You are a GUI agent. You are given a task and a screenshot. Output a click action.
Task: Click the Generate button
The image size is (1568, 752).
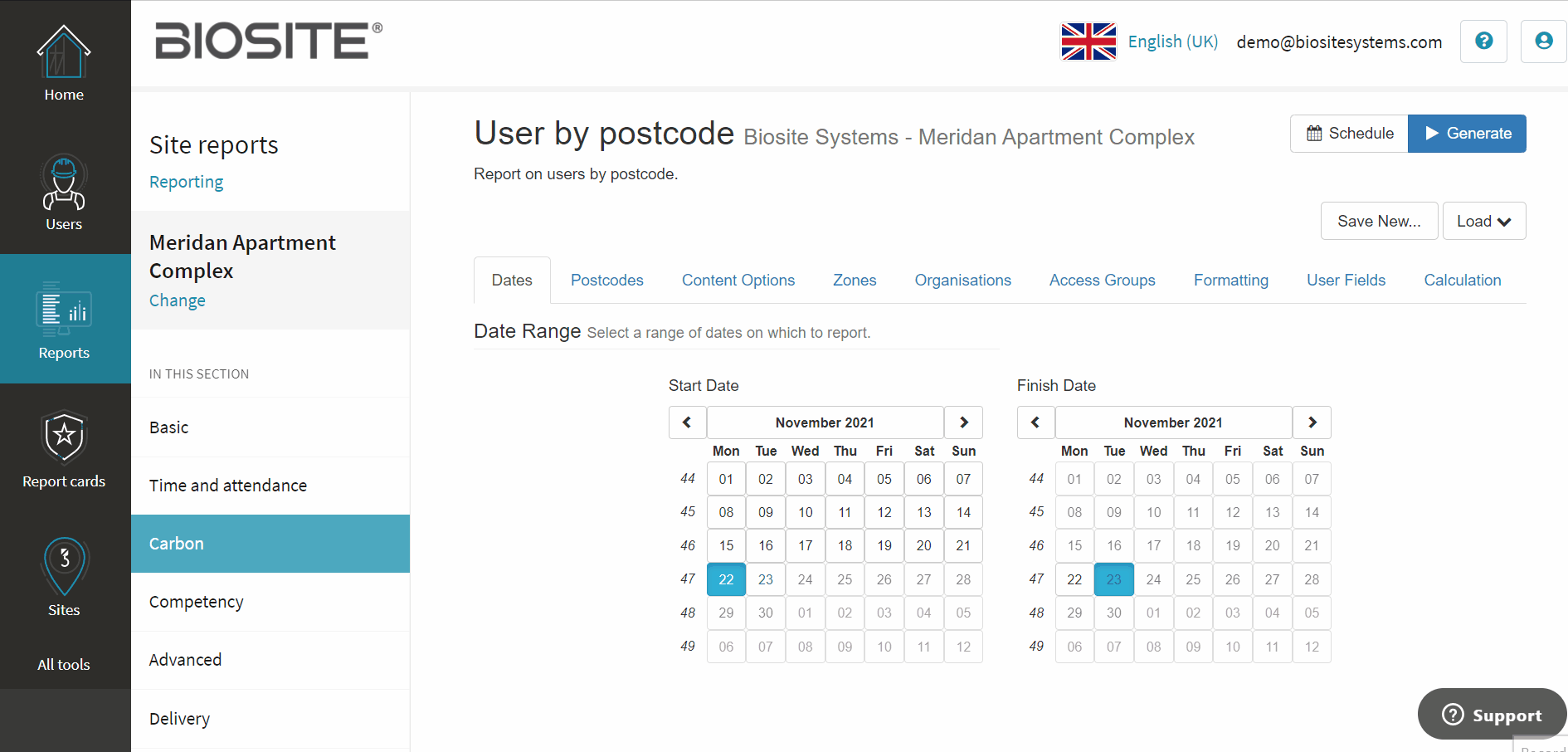pos(1467,134)
